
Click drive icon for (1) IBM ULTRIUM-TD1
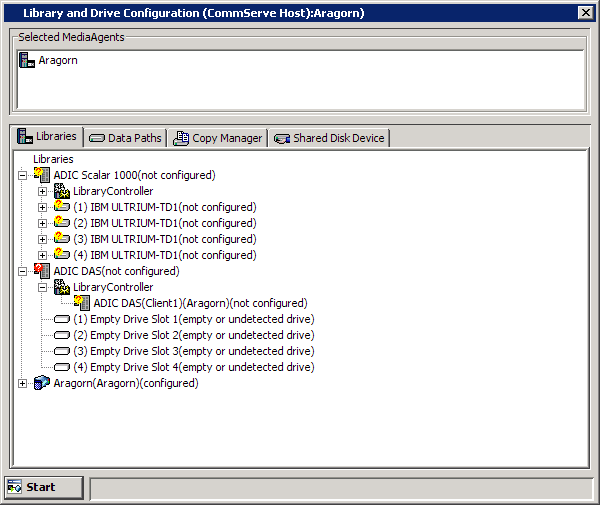(62, 207)
